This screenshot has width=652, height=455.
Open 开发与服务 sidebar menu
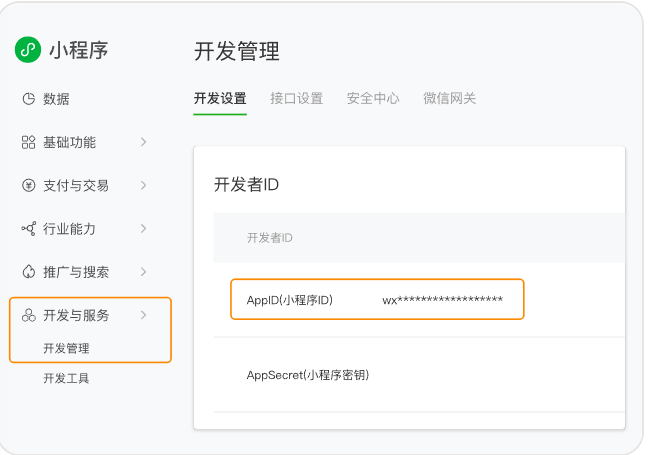click(x=76, y=315)
